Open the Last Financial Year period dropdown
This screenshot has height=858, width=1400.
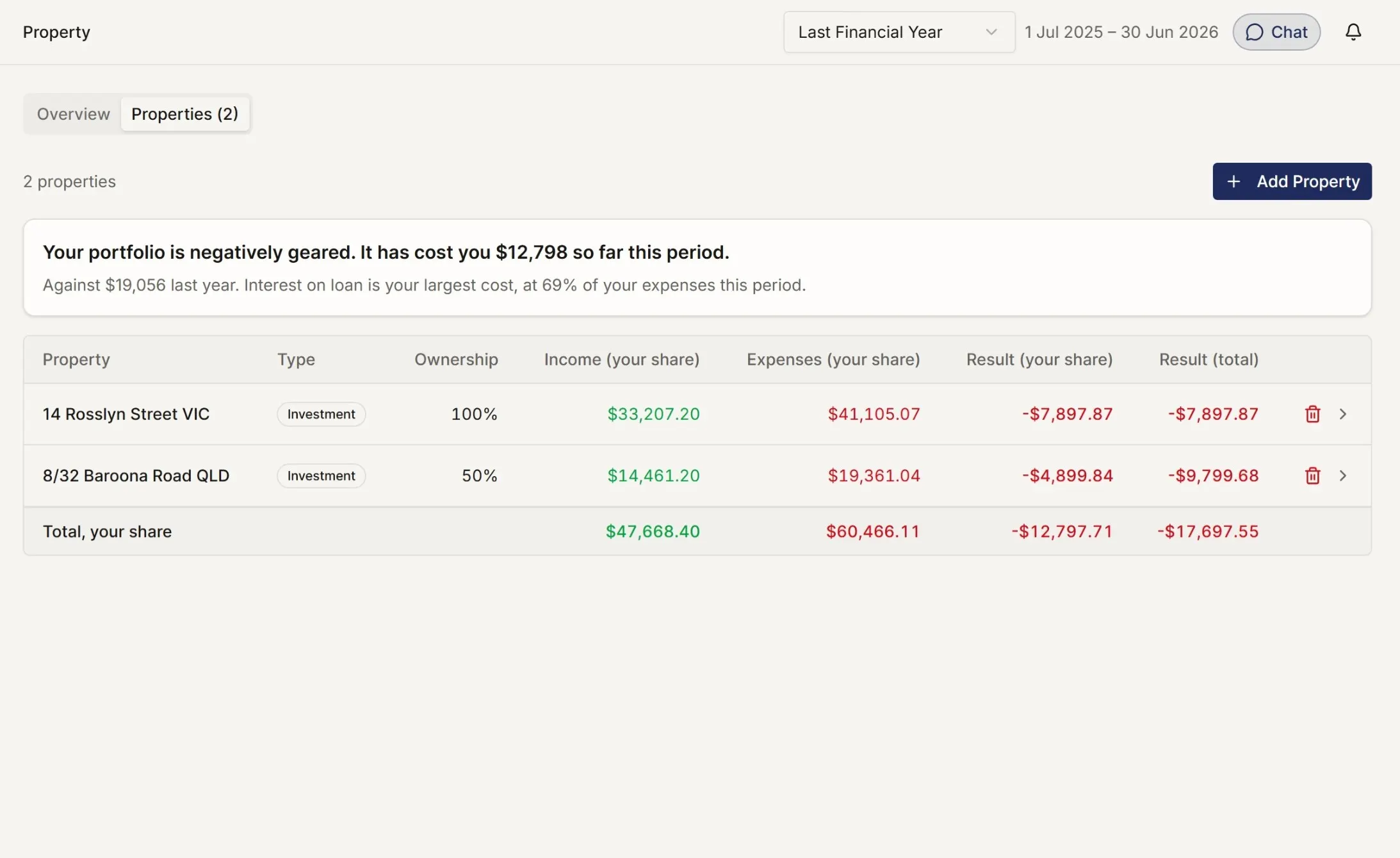899,32
